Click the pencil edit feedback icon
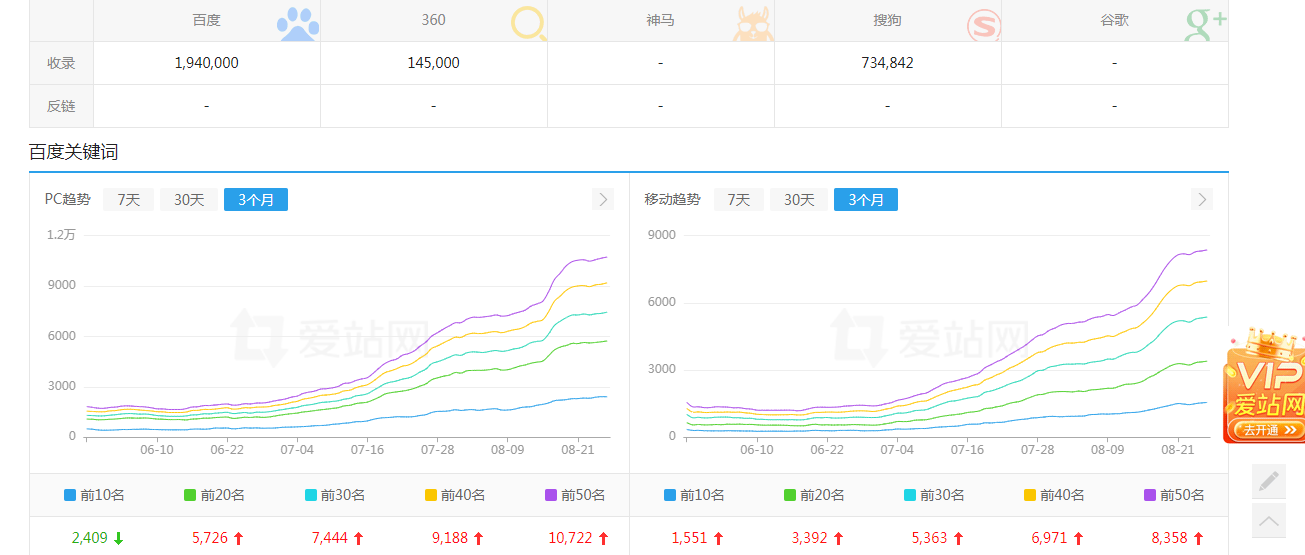 pos(1269,481)
